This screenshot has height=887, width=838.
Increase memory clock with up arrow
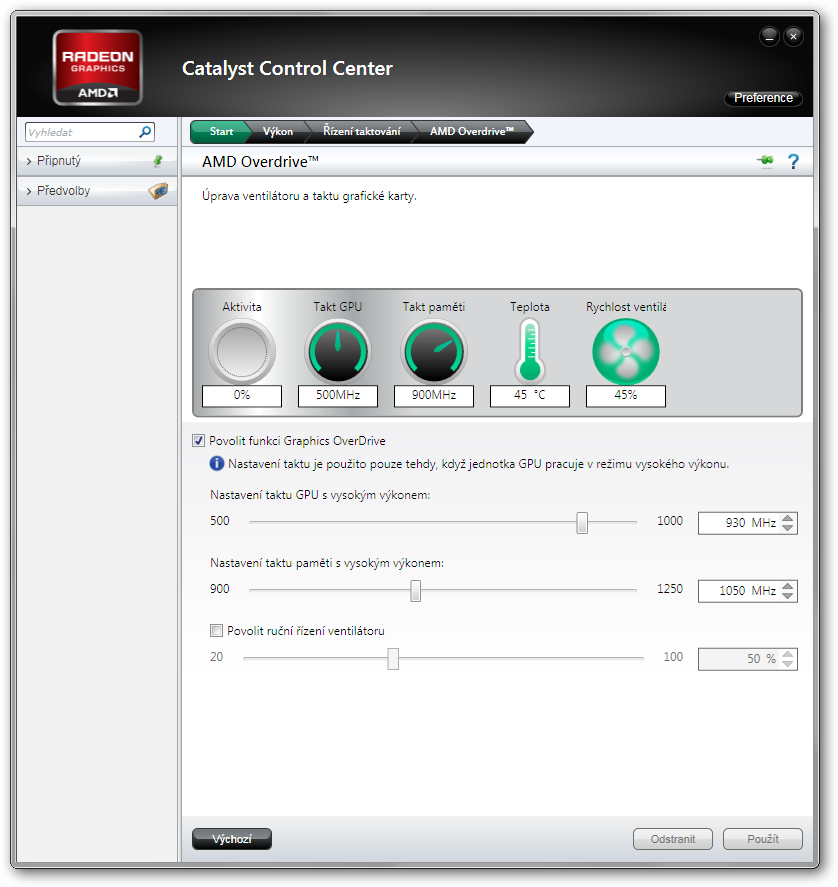point(788,586)
